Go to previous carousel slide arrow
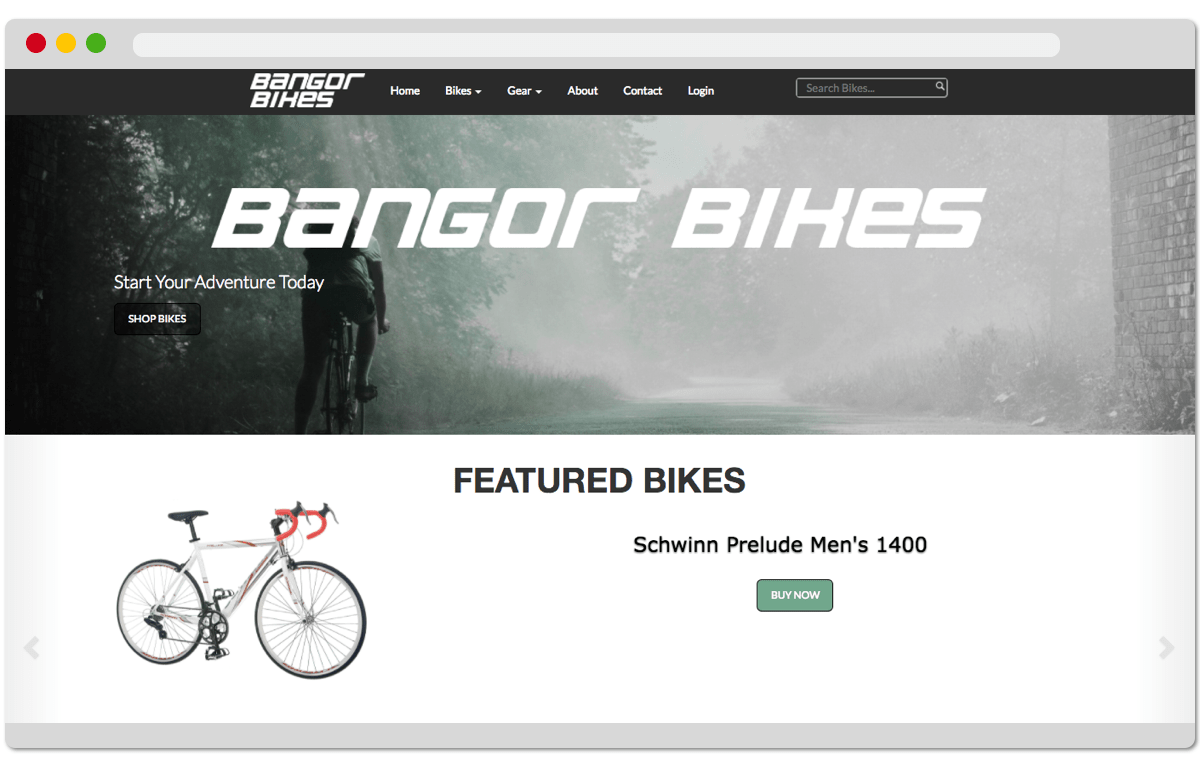This screenshot has width=1200, height=762. tap(32, 648)
